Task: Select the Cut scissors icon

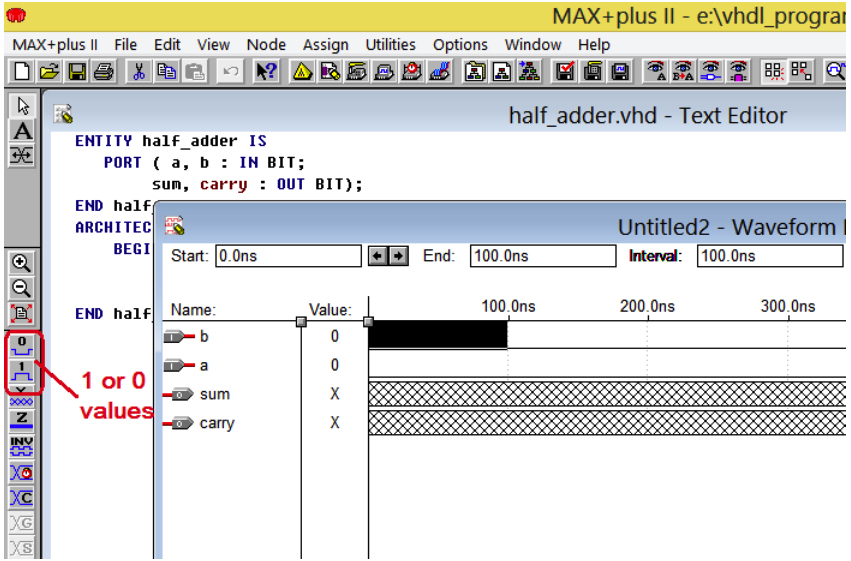Action: tap(139, 72)
